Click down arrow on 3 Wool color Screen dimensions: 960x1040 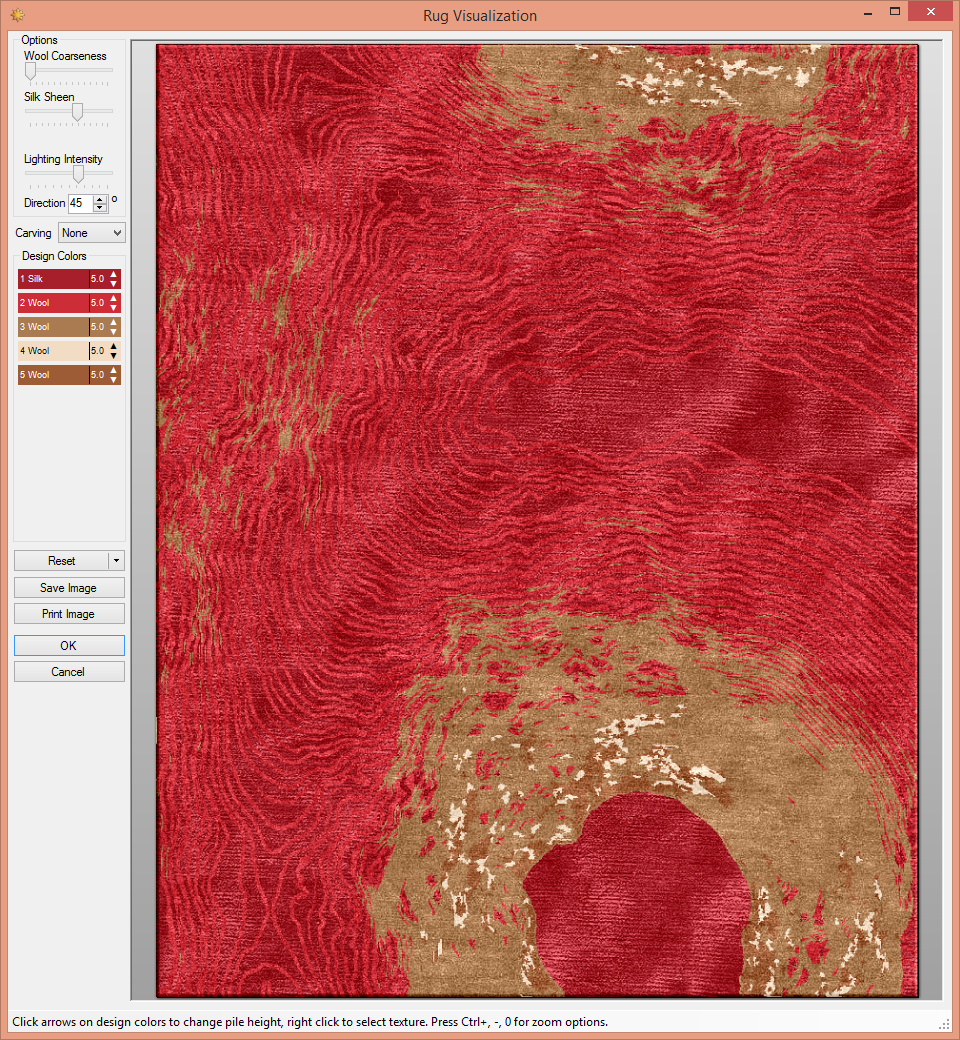pos(114,332)
